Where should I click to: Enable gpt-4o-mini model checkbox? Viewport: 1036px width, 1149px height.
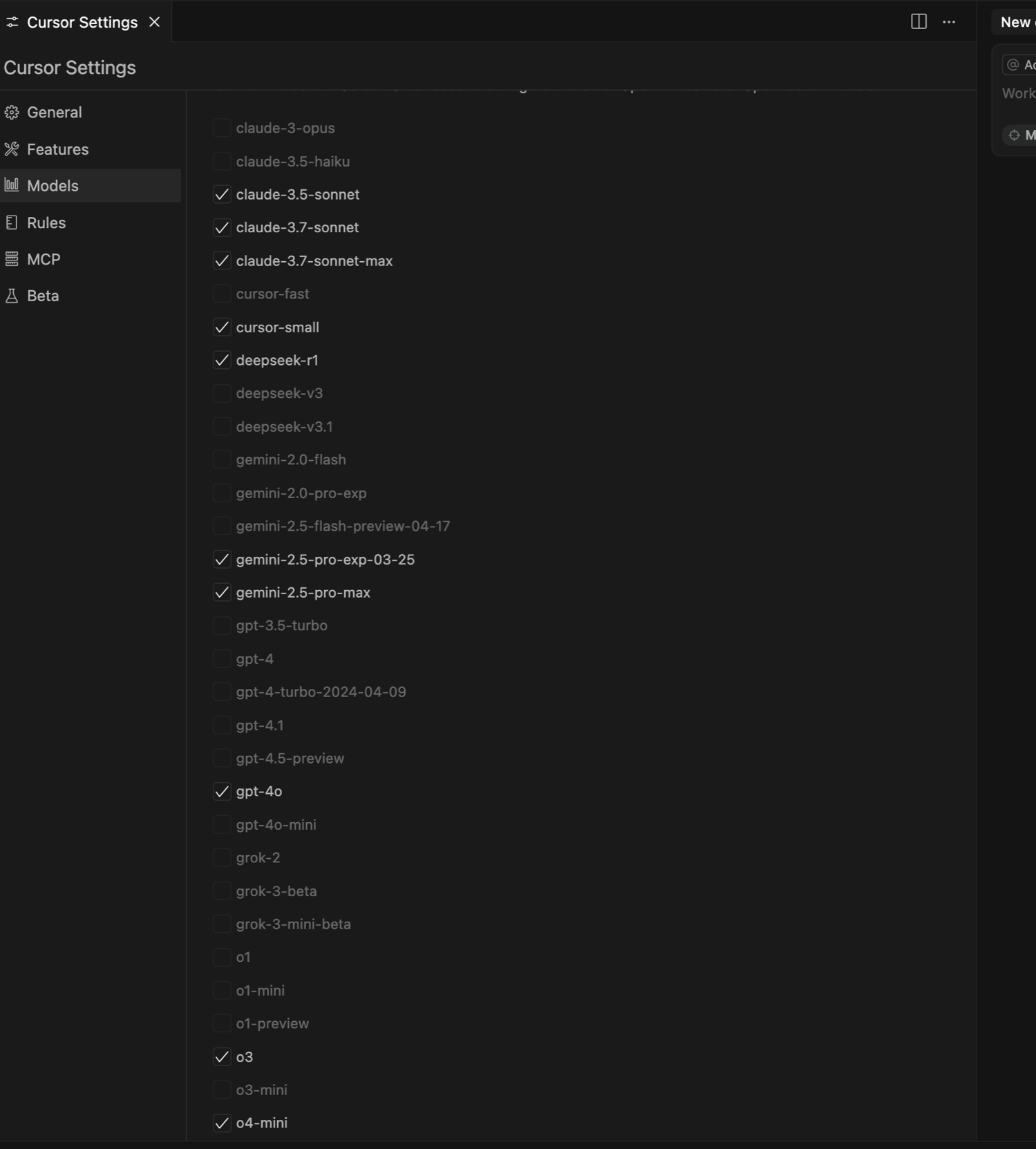pos(222,824)
